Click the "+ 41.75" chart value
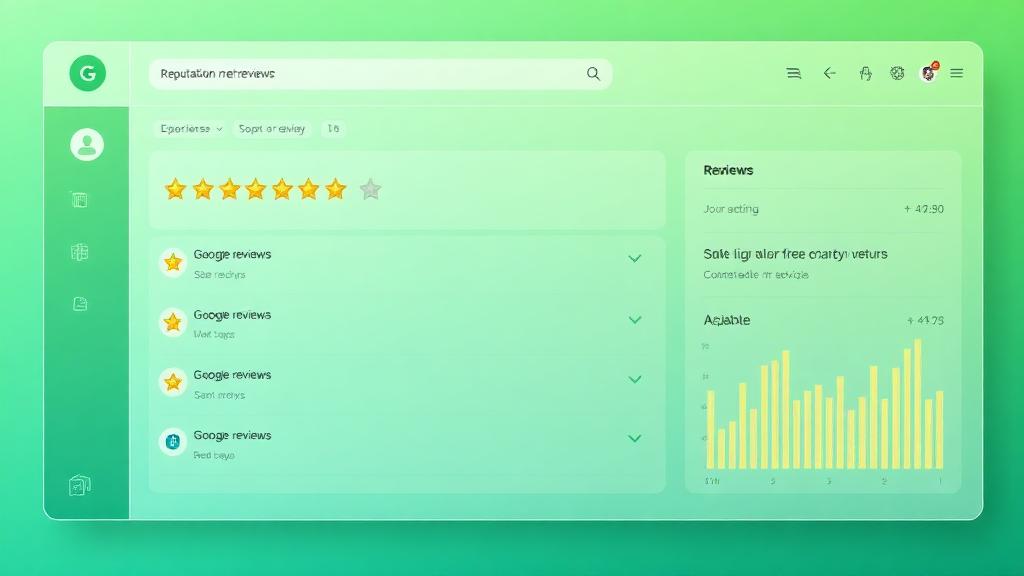This screenshot has width=1024, height=576. pos(925,321)
